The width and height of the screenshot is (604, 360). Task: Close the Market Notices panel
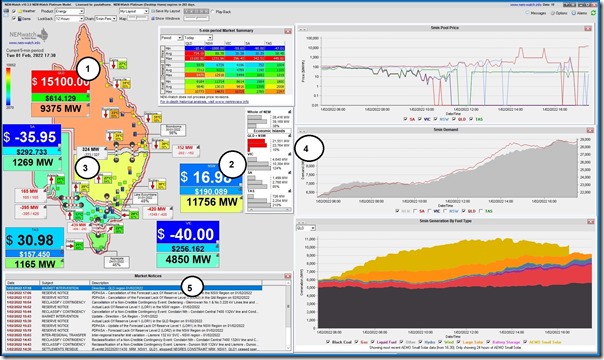click(287, 276)
